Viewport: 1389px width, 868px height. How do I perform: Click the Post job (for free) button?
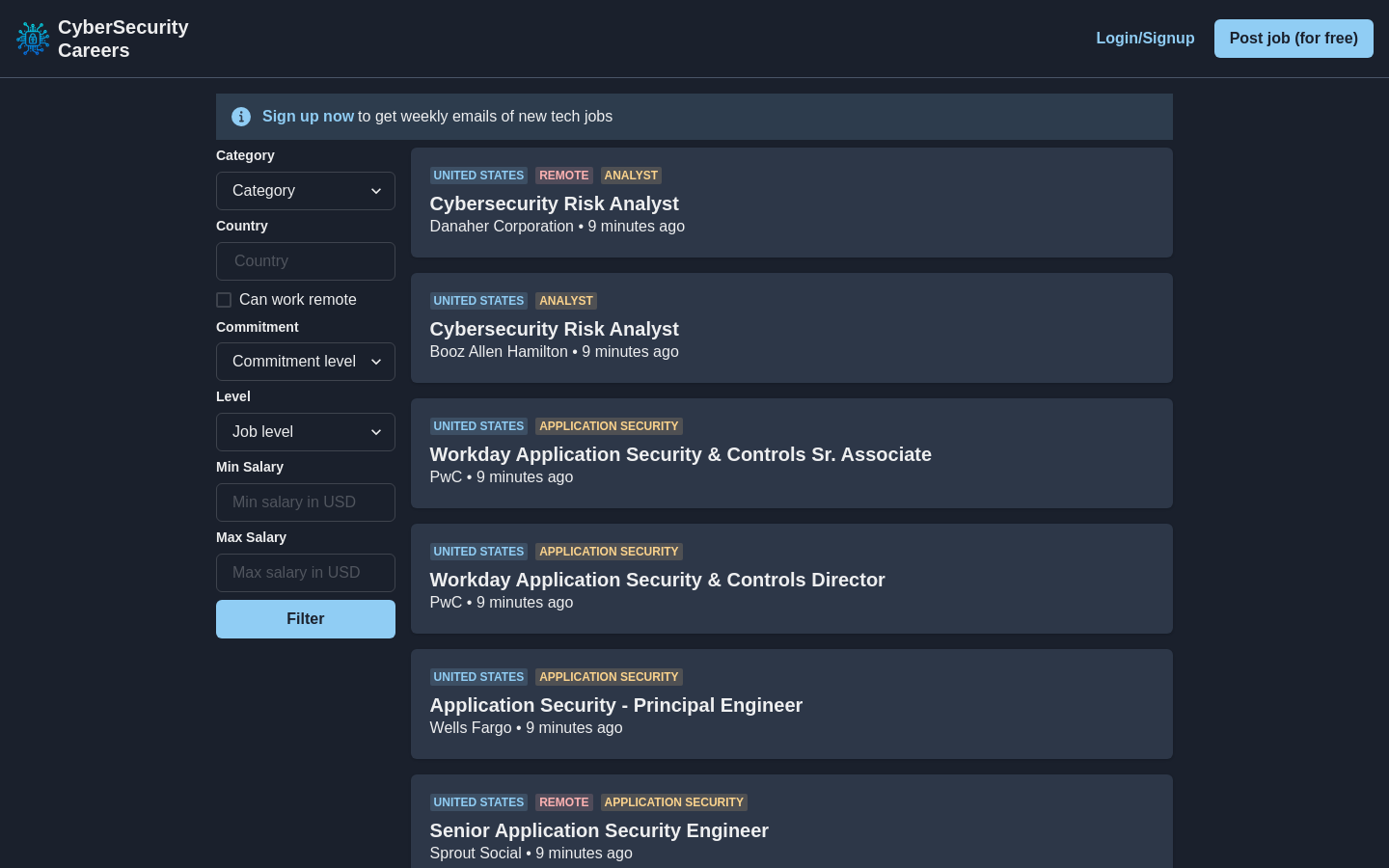click(1294, 39)
